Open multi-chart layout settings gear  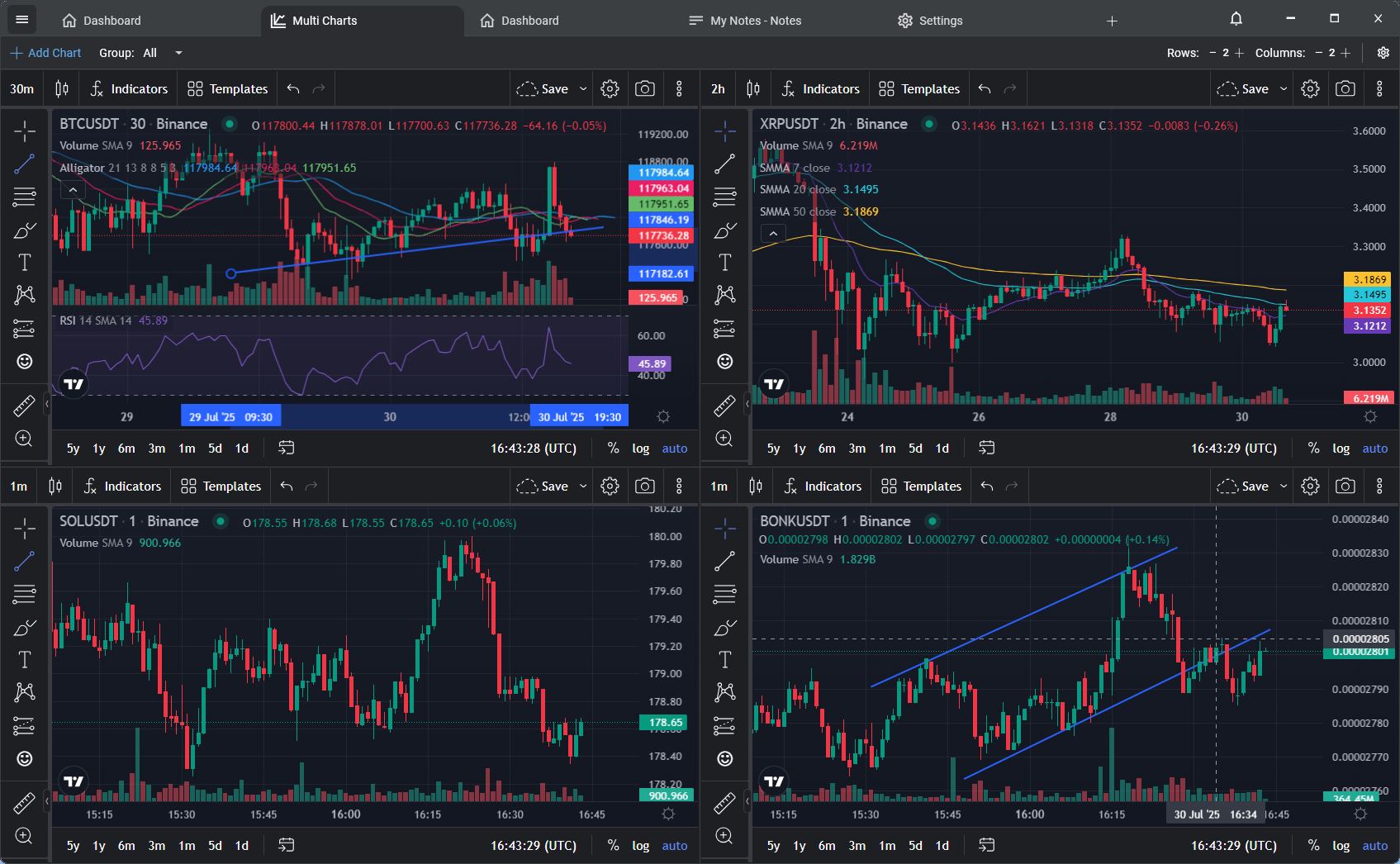point(1383,53)
